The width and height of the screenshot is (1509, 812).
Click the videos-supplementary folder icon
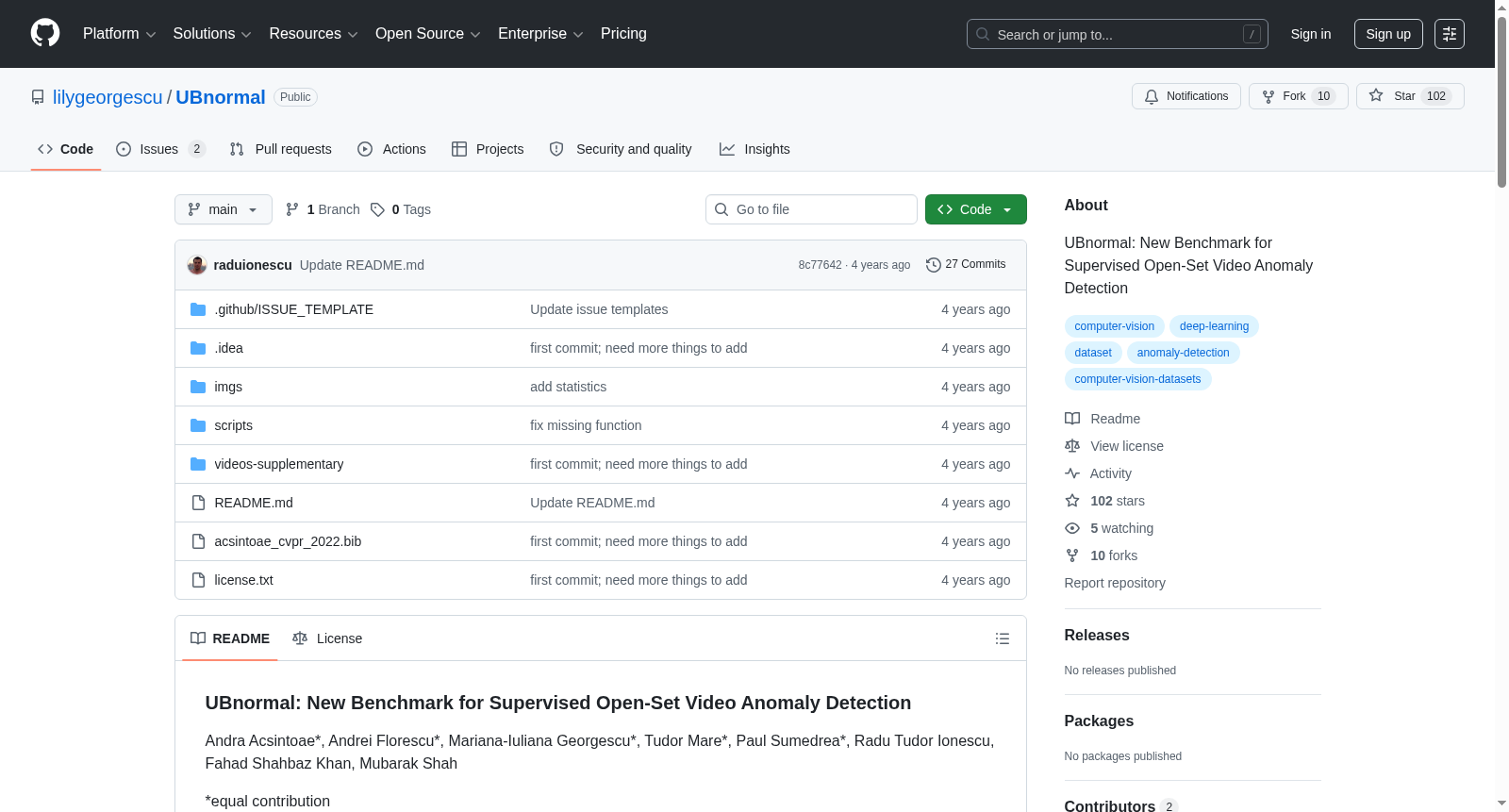point(198,464)
